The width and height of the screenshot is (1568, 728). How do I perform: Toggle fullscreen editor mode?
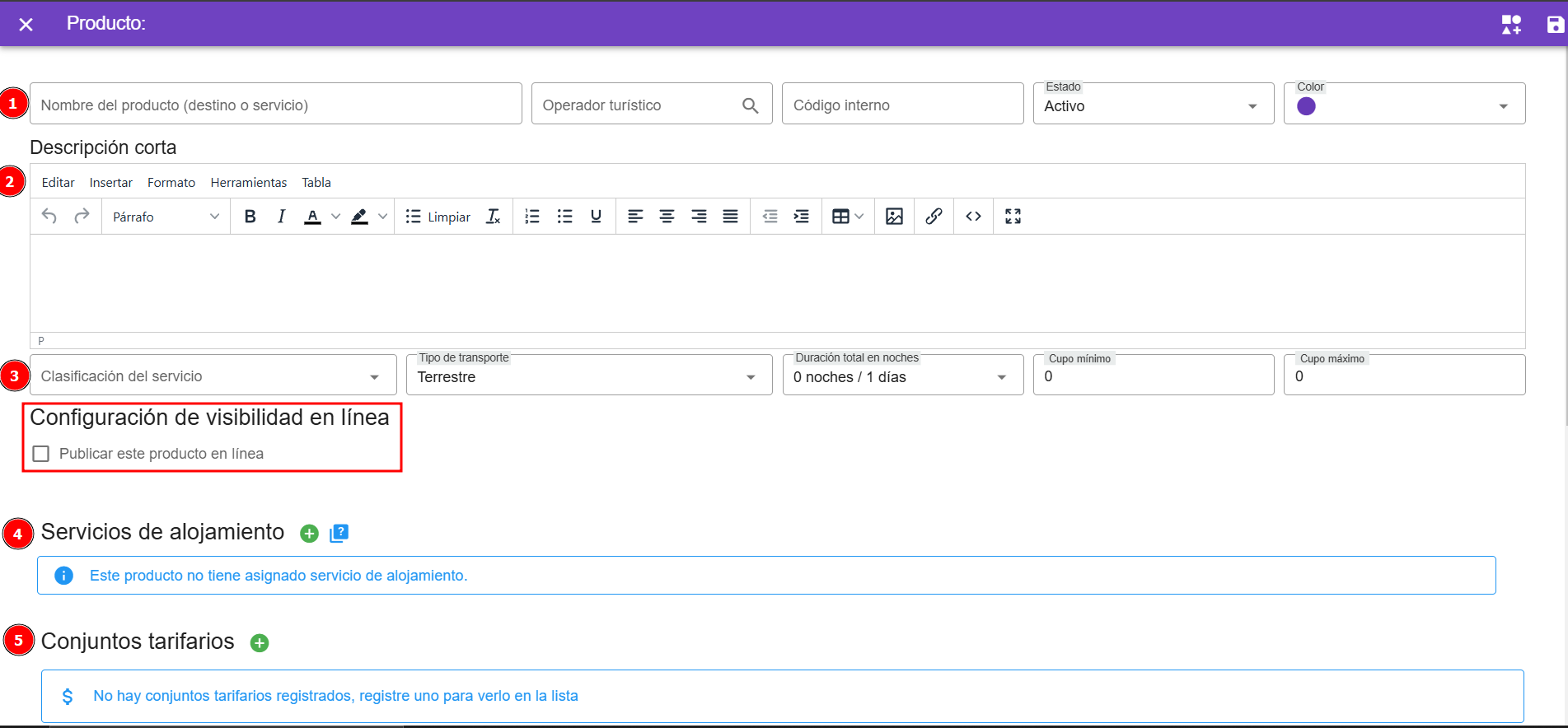[1013, 217]
